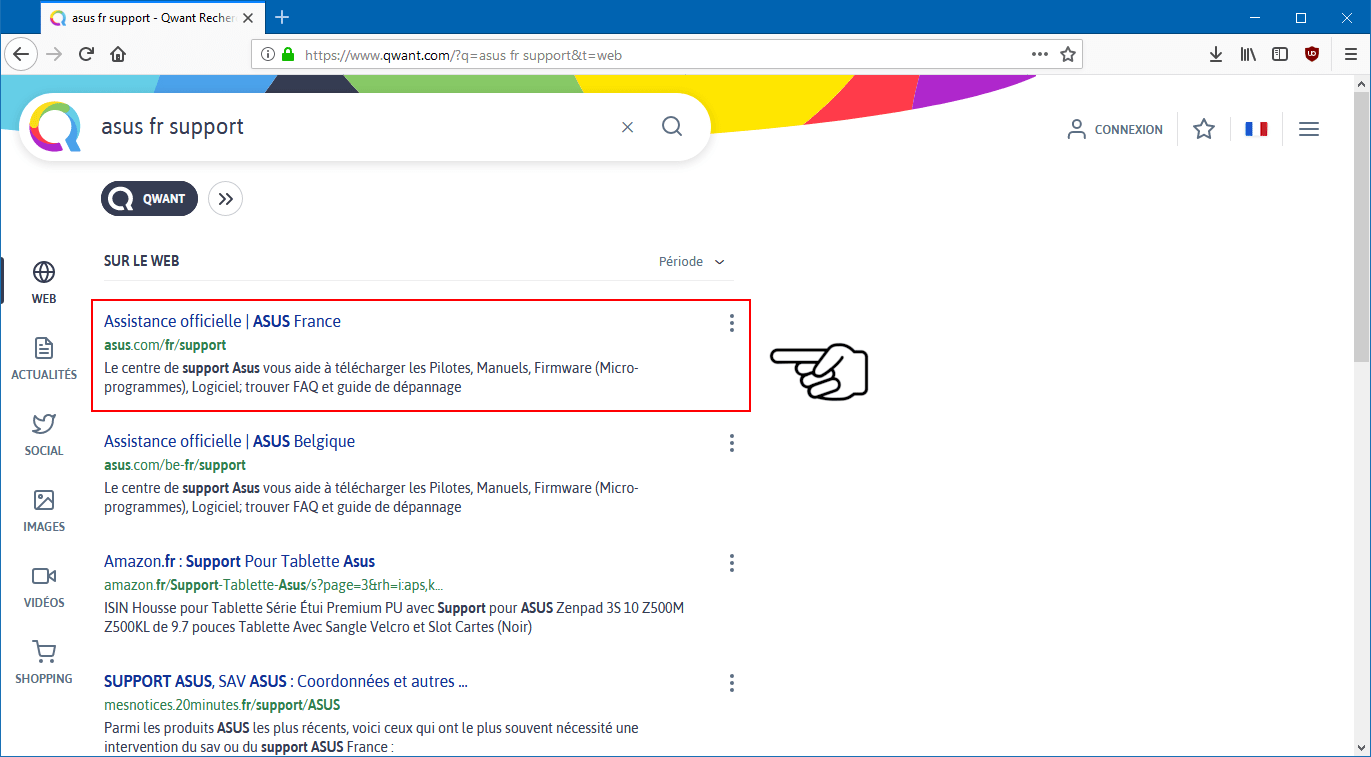Screen dimensions: 1371x757
Task: Click the Qwant search magnifier button
Action: (x=672, y=126)
